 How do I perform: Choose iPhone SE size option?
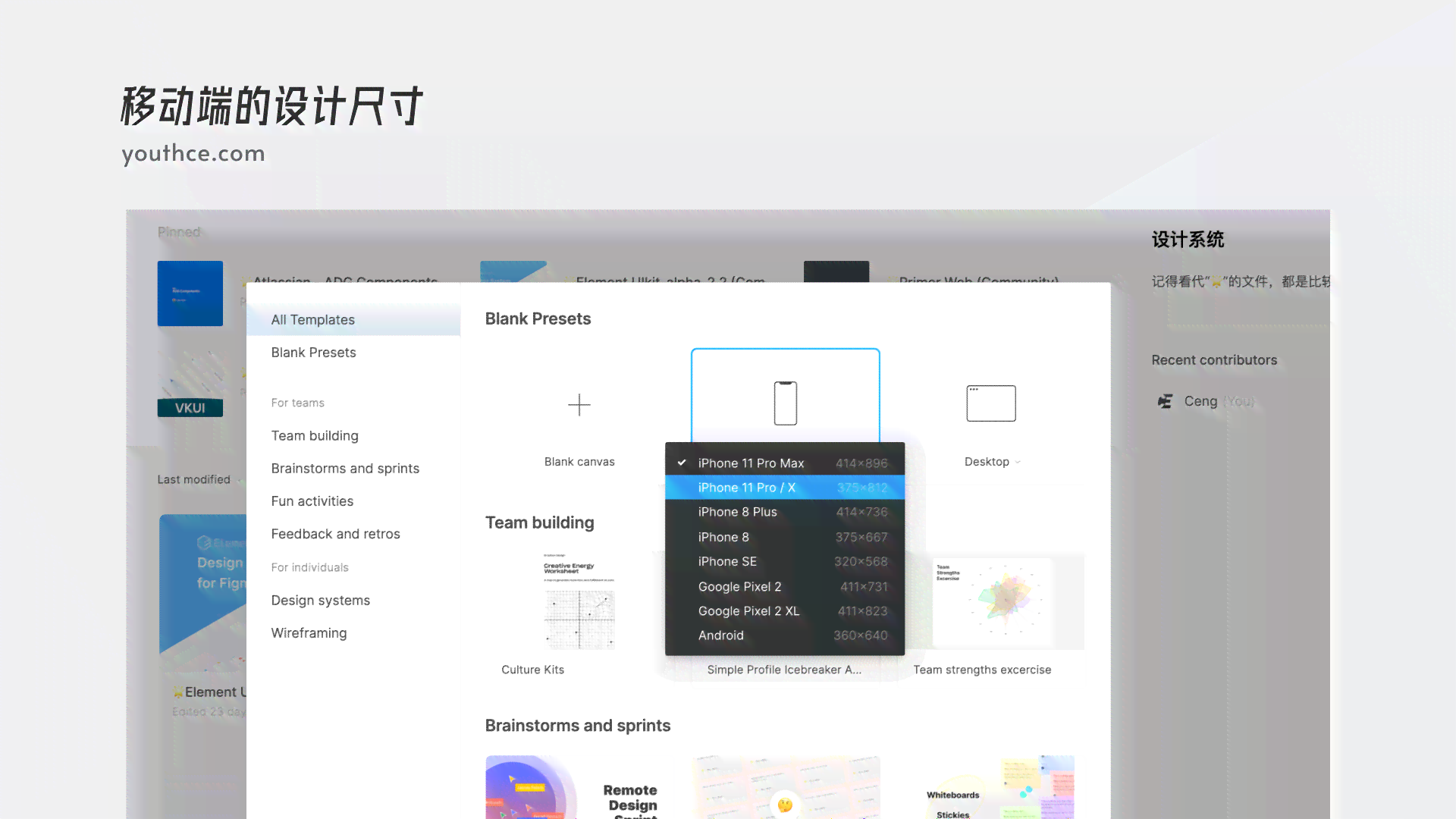[785, 561]
